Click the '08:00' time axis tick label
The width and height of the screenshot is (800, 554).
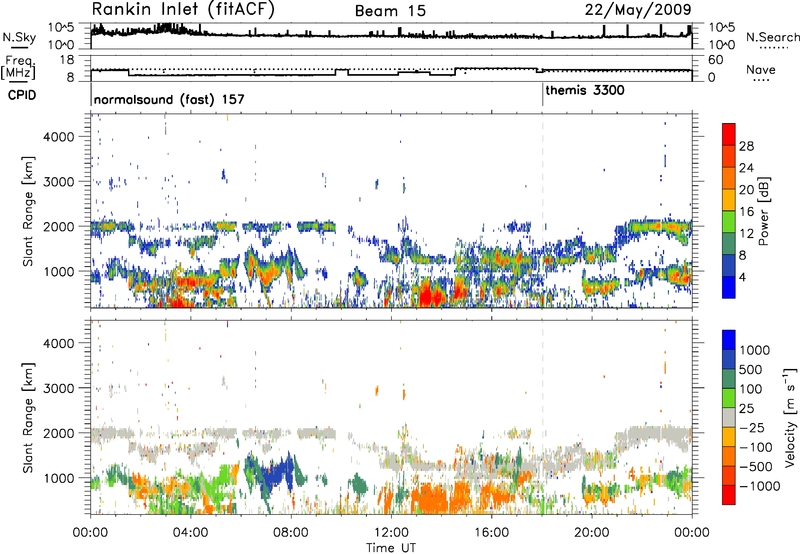click(291, 533)
